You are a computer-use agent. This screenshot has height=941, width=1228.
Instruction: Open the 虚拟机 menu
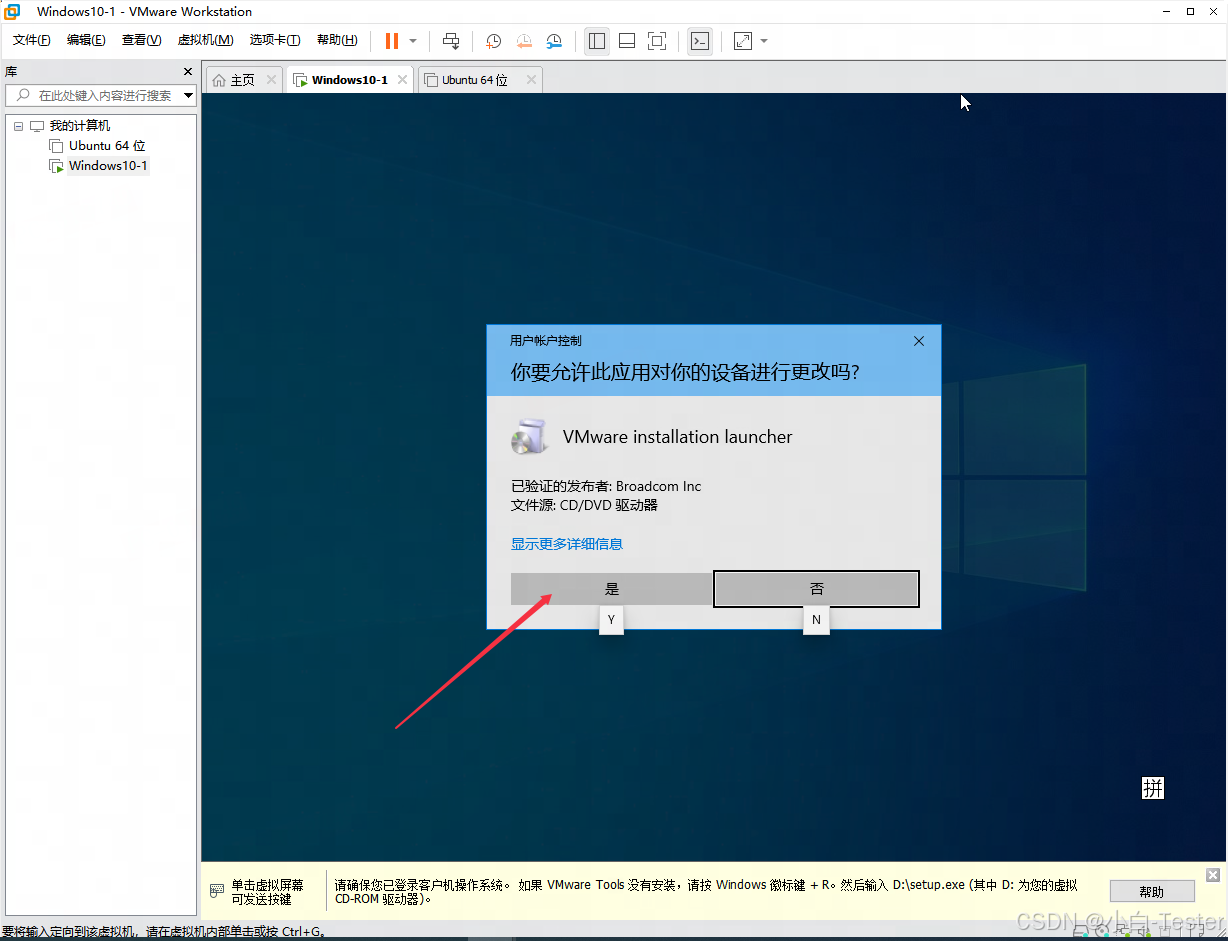pos(205,40)
